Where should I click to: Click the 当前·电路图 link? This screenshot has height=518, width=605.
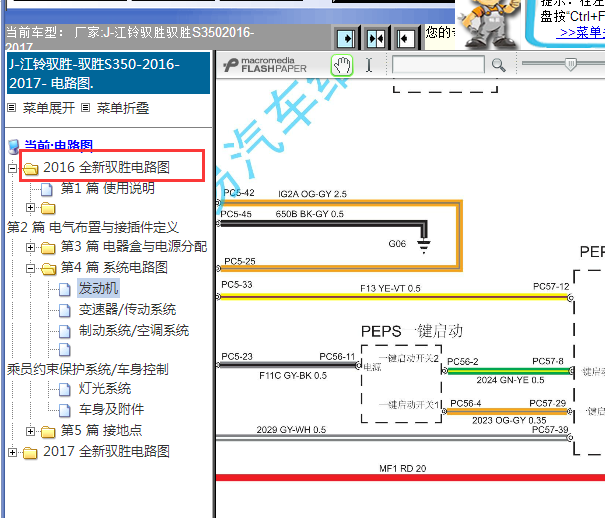[x=59, y=145]
